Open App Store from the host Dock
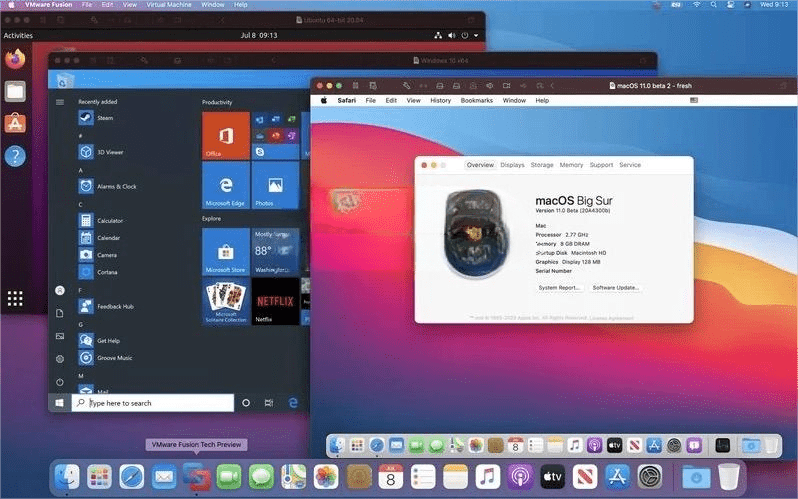Viewport: 798px width, 499px height. click(617, 477)
